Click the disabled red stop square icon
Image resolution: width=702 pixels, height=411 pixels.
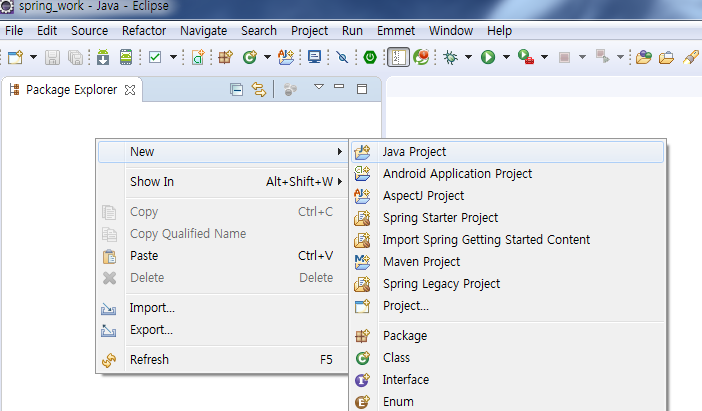564,57
